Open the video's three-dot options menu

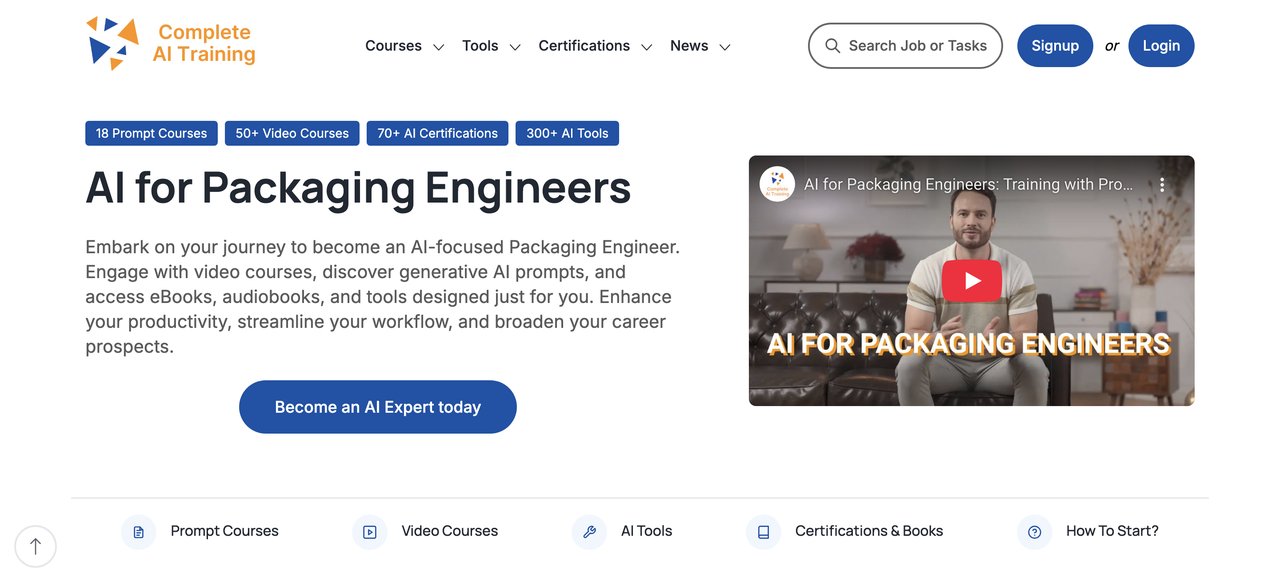coord(1162,185)
